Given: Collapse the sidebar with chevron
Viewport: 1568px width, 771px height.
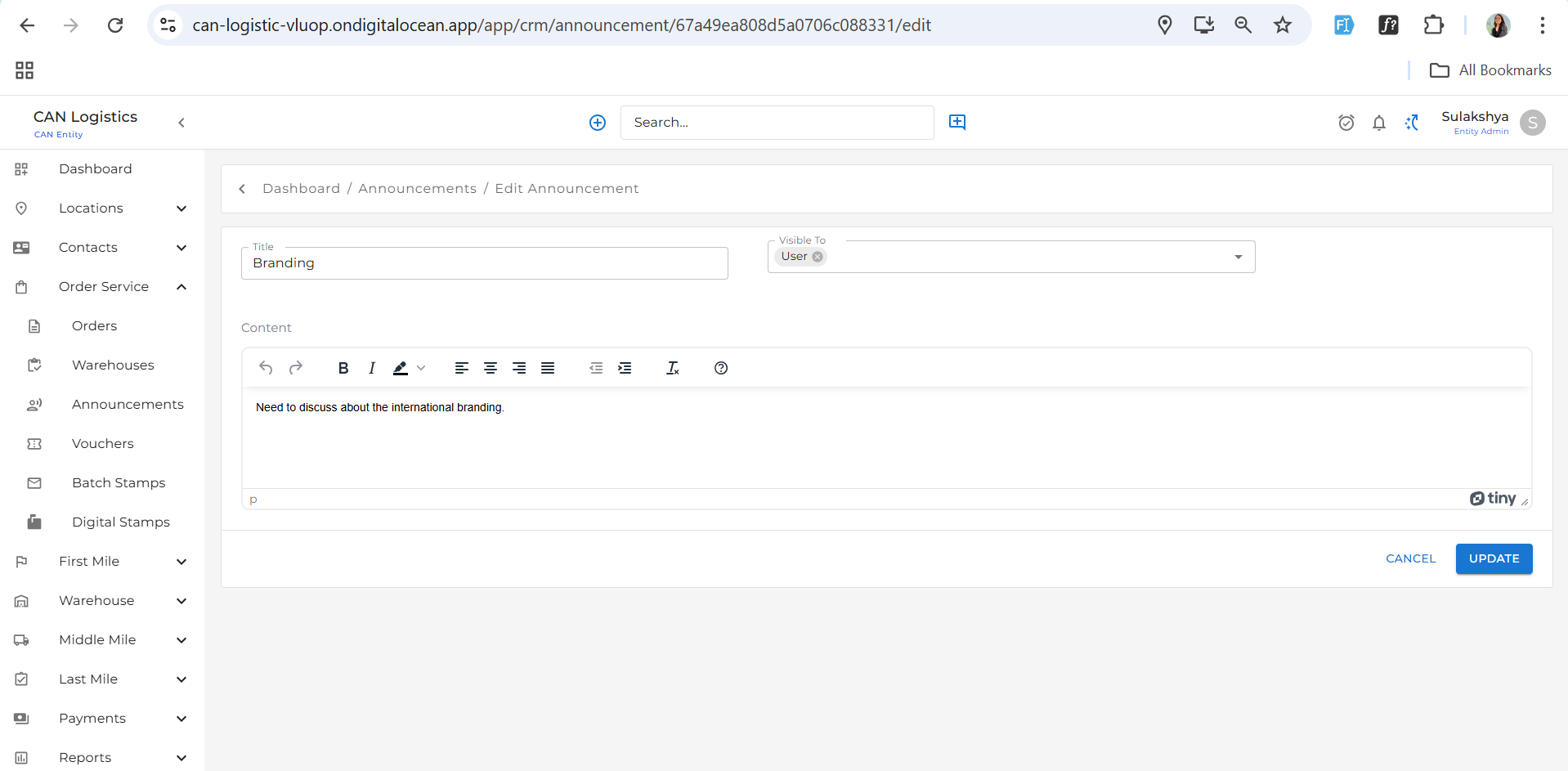Looking at the screenshot, I should 181,123.
